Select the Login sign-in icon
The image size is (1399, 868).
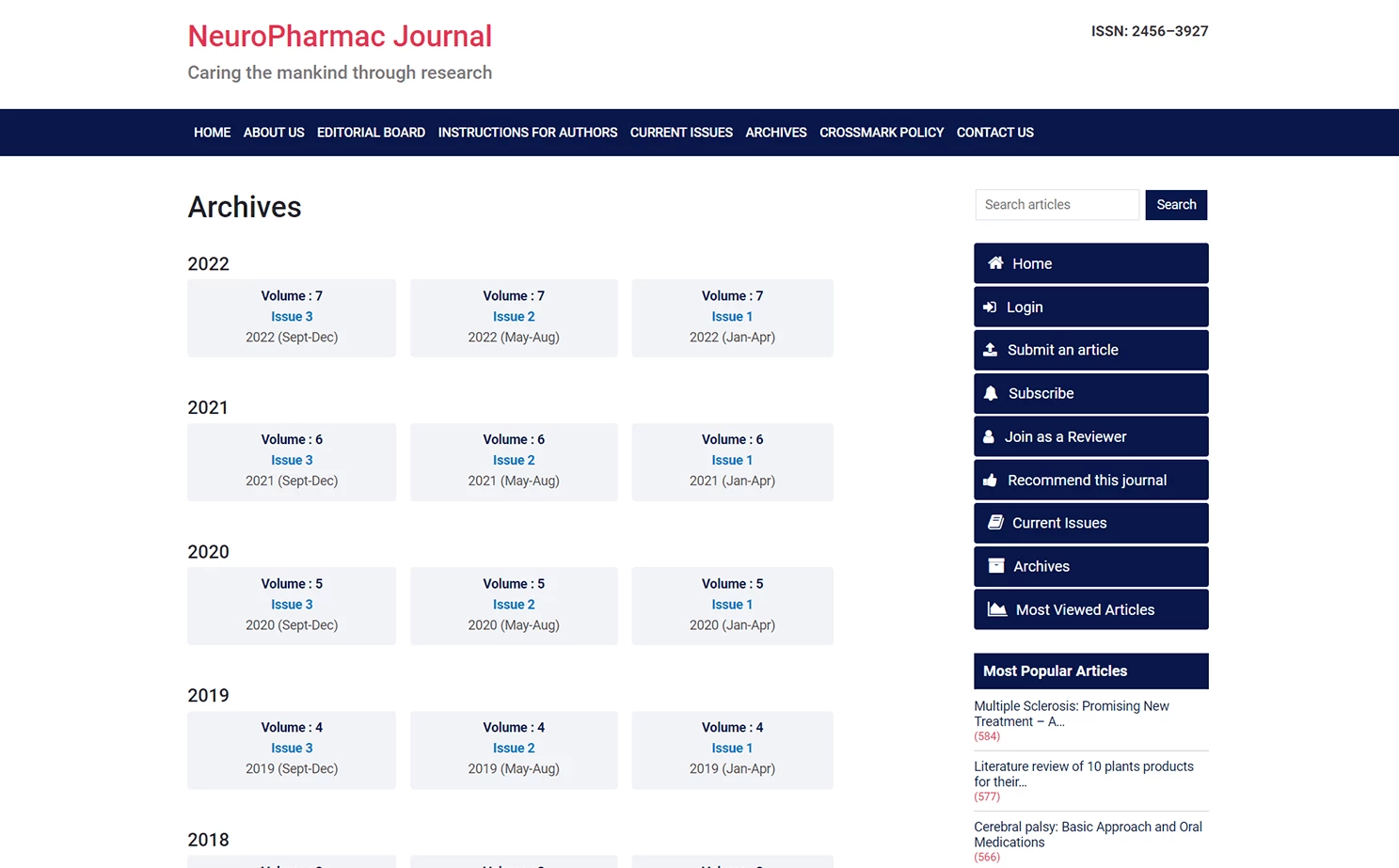coord(990,307)
